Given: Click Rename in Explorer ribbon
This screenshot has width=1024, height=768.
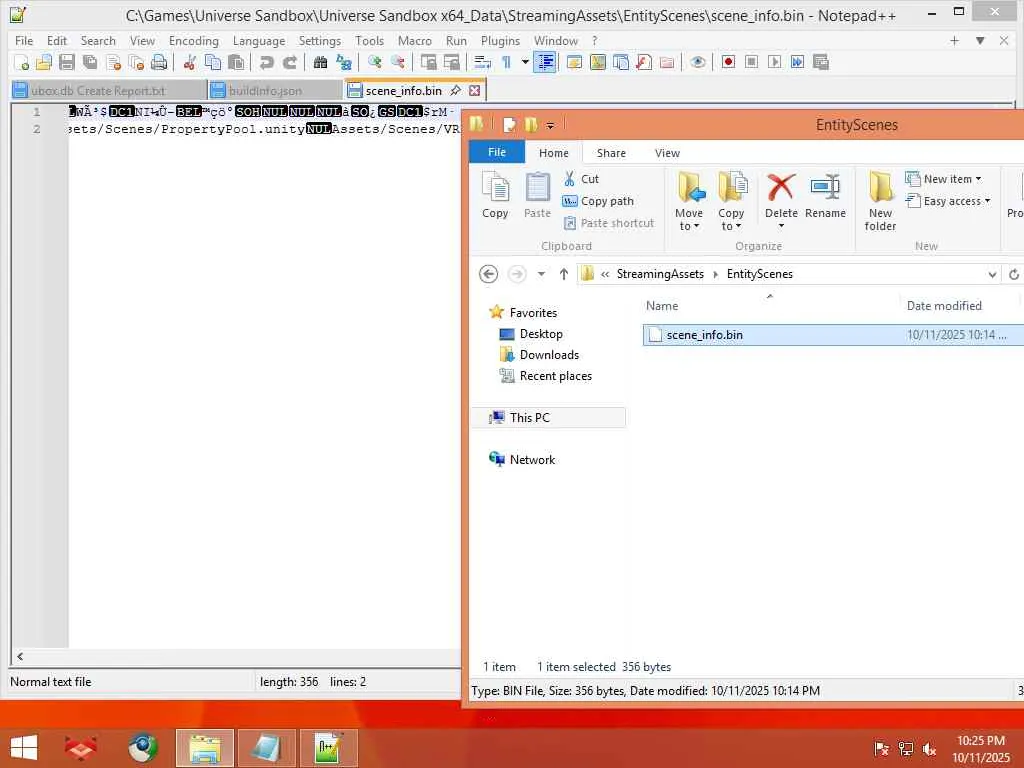Looking at the screenshot, I should pyautogui.click(x=825, y=195).
